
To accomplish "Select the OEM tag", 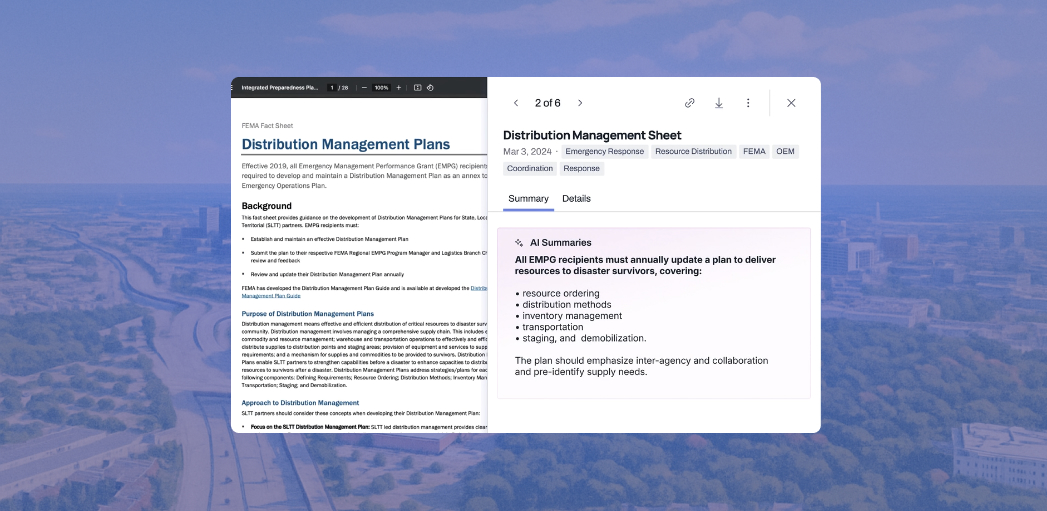I will click(785, 152).
